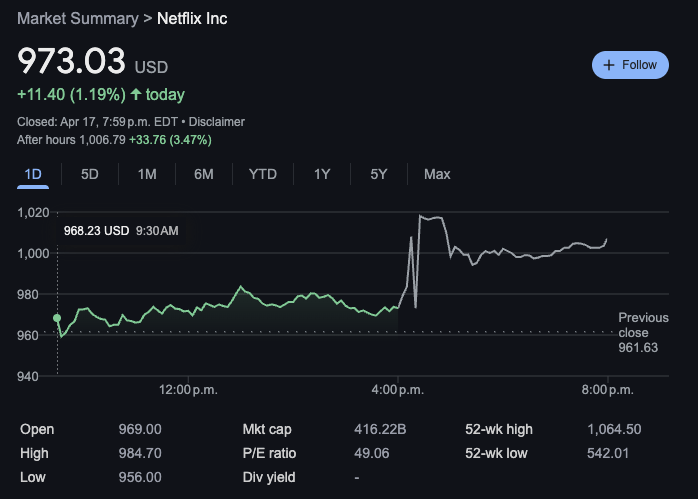Click the 52-wk high value 1,064.50
This screenshot has width=698, height=499.
point(614,429)
